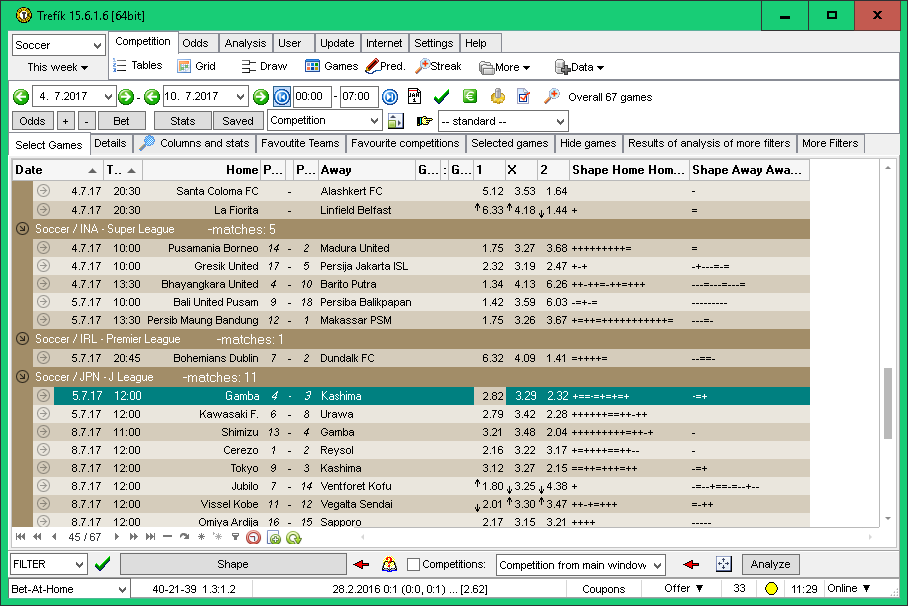Viewport: 908px width, 606px height.
Task: Click the Stats button
Action: (x=183, y=121)
